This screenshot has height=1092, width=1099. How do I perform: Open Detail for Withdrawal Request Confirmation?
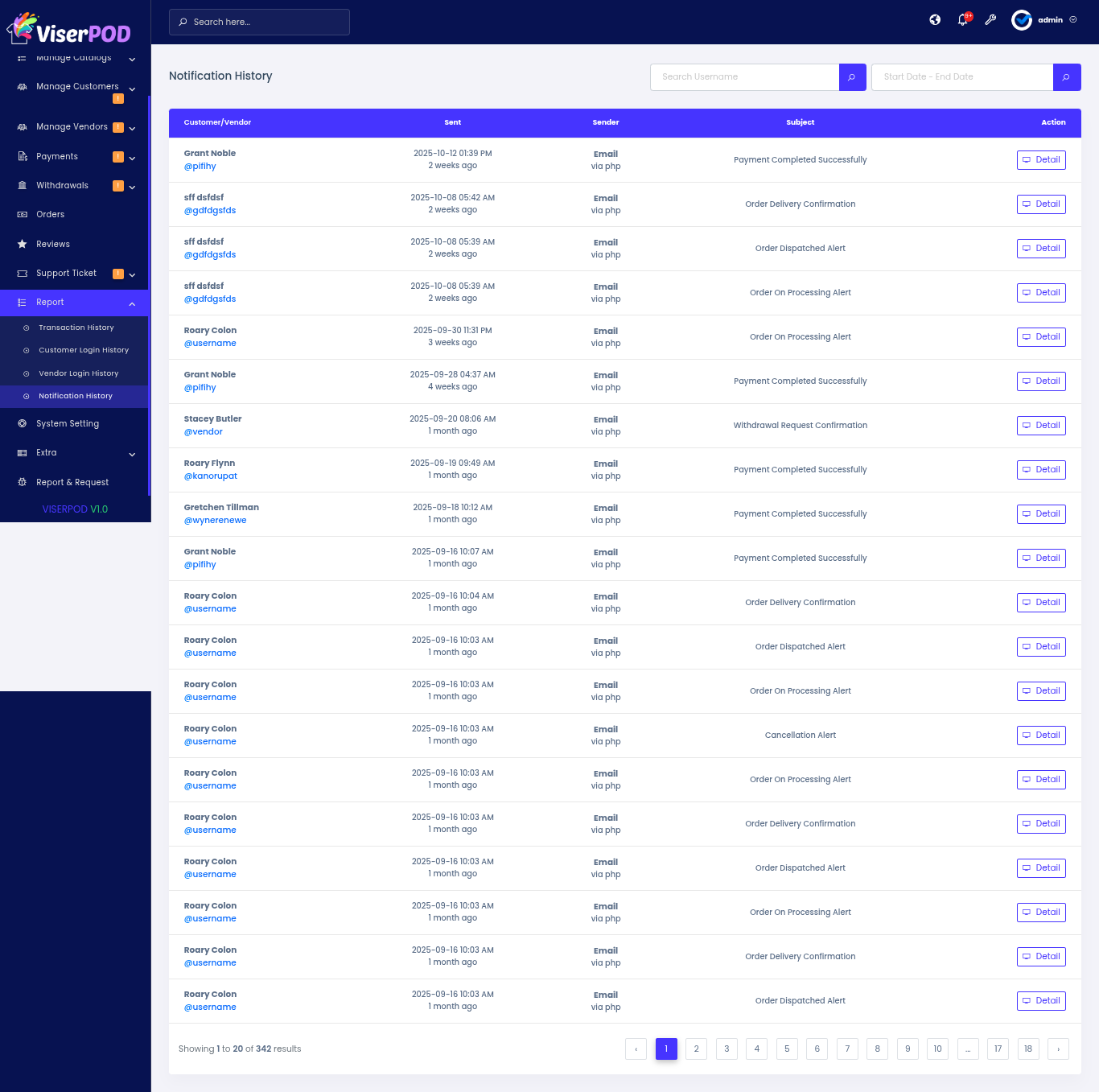pos(1041,426)
